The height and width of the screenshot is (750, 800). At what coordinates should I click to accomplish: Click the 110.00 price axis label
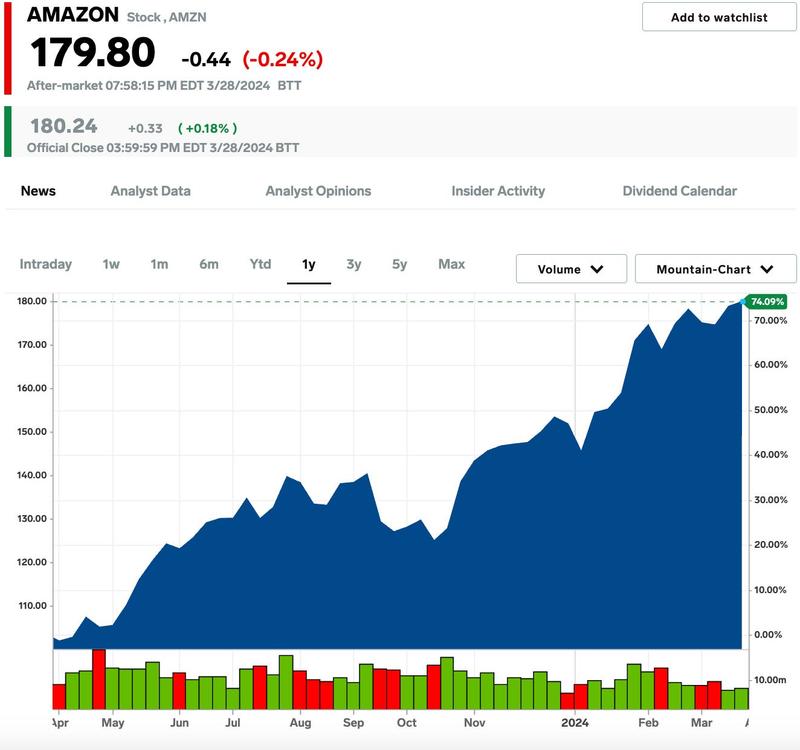click(x=32, y=606)
